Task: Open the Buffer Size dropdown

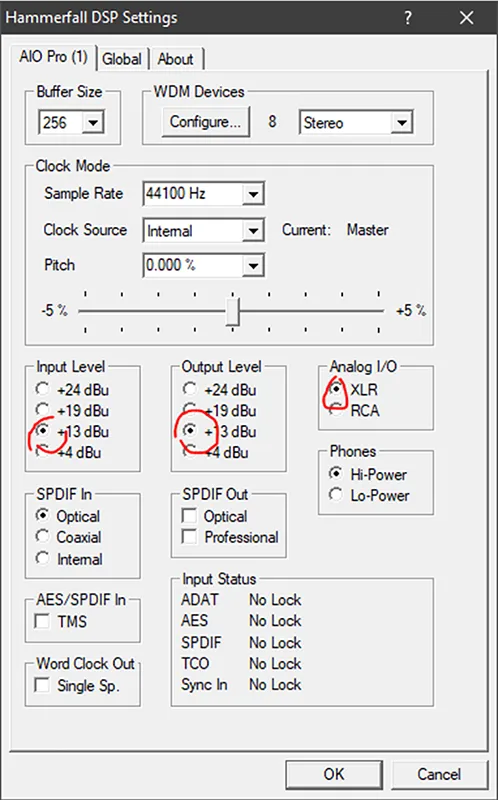Action: (x=93, y=123)
